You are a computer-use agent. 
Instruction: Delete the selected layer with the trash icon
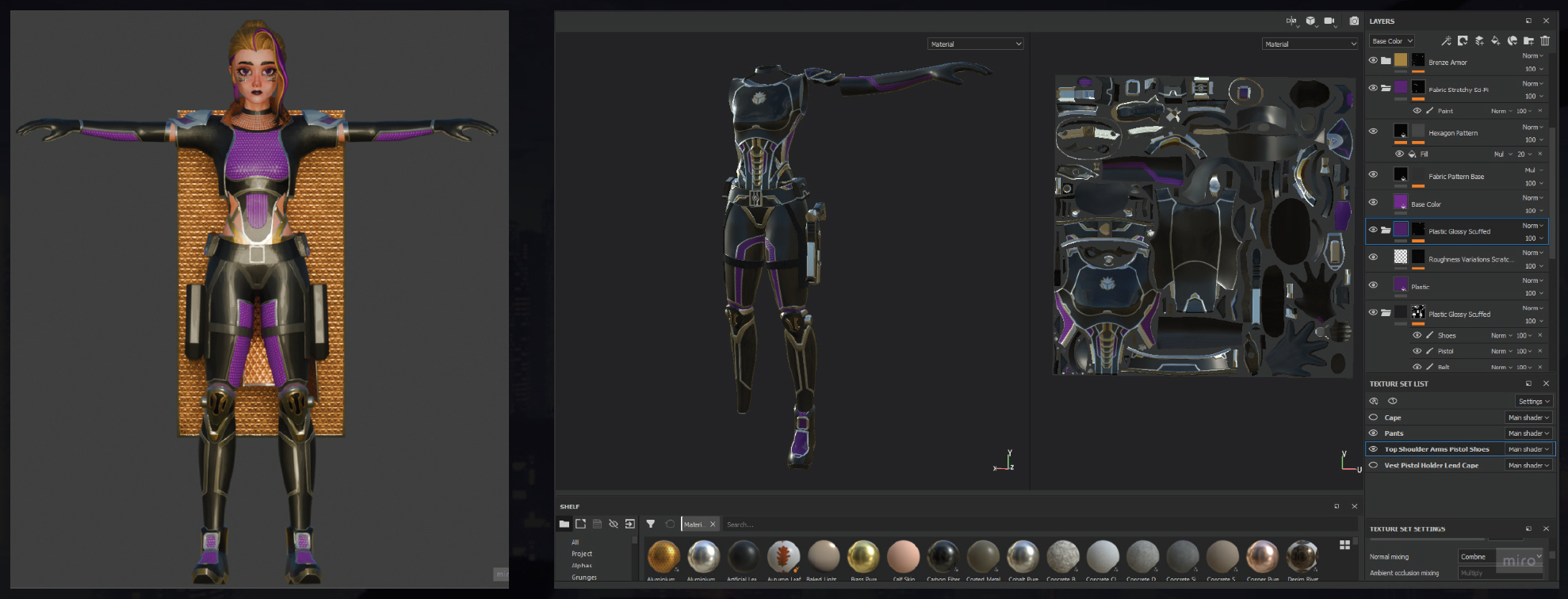click(x=1545, y=41)
